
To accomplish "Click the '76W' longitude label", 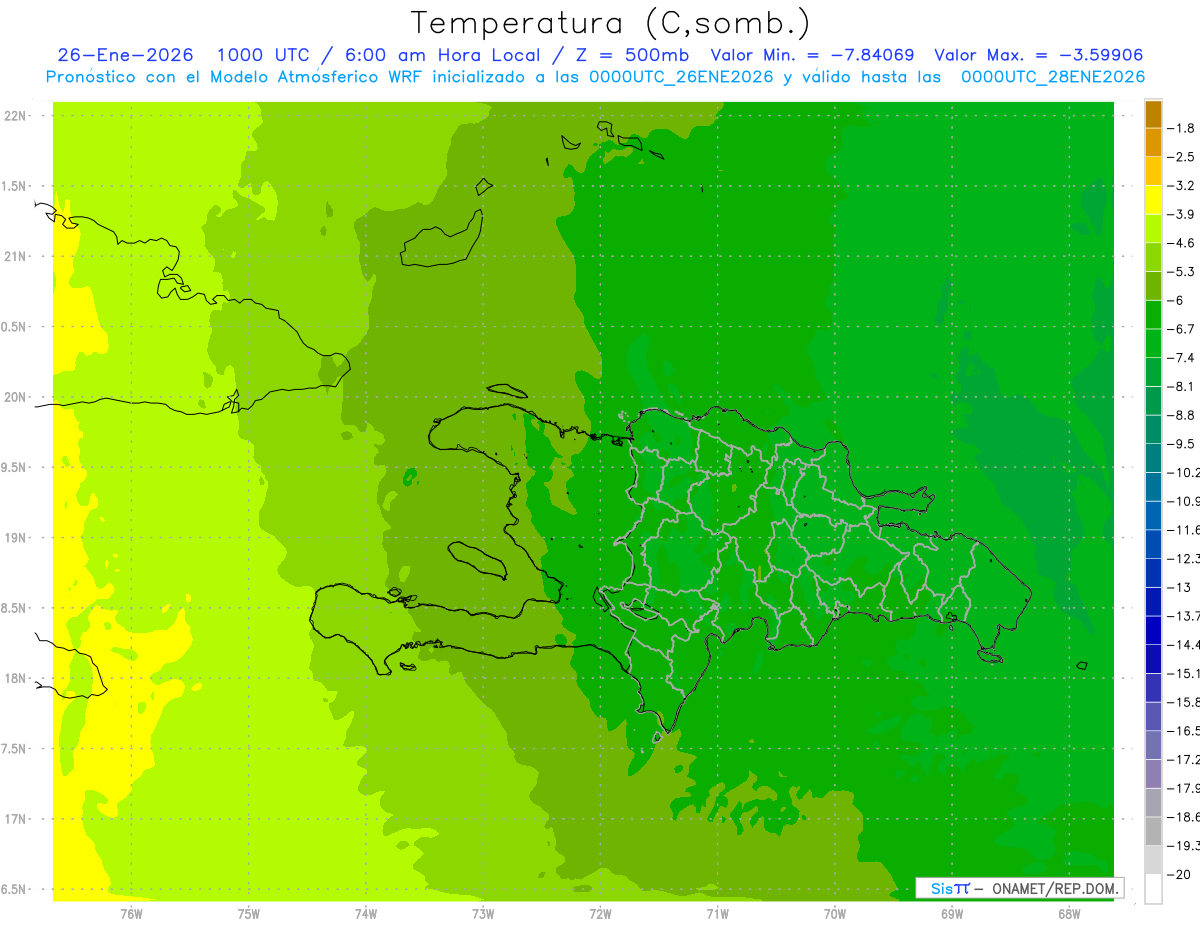I will (x=131, y=913).
